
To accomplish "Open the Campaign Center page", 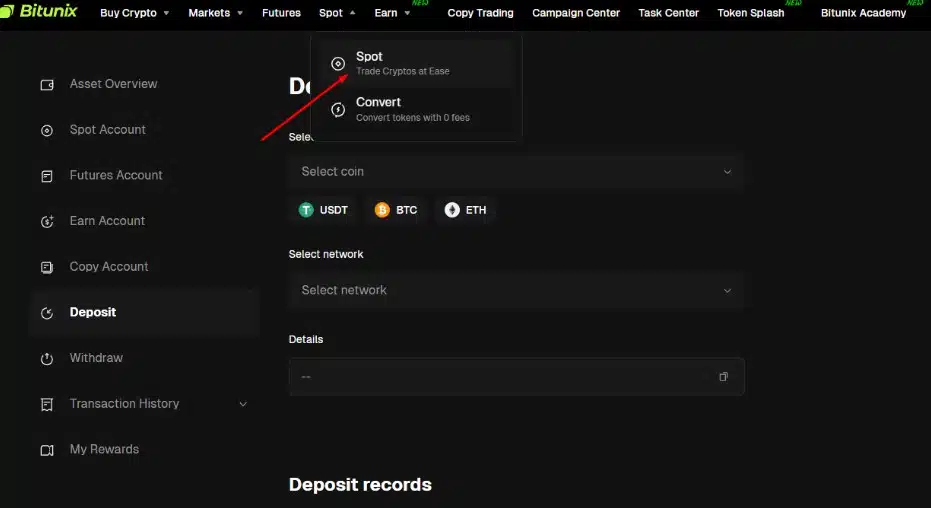I will pyautogui.click(x=576, y=12).
